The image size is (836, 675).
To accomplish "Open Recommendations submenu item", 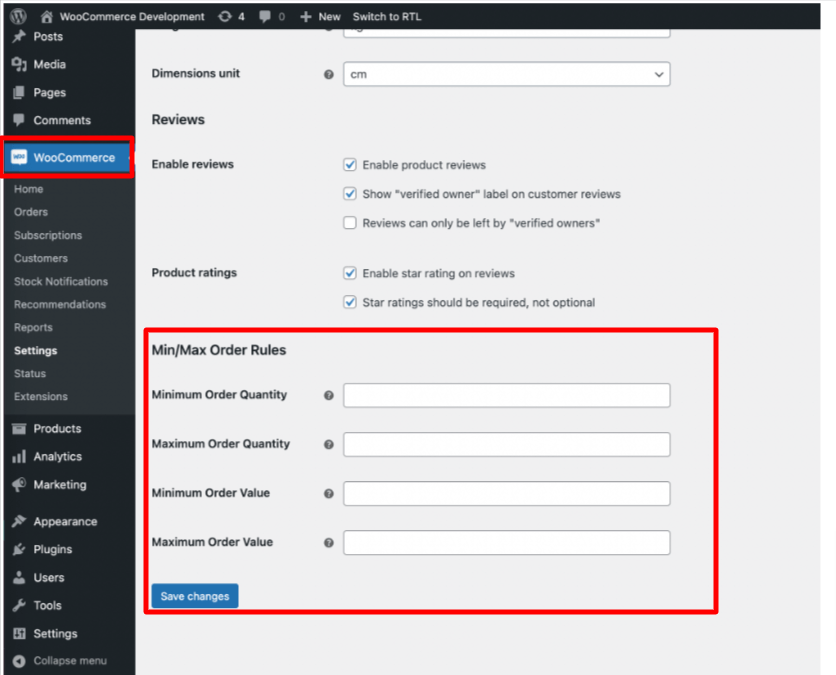I will (x=60, y=304).
